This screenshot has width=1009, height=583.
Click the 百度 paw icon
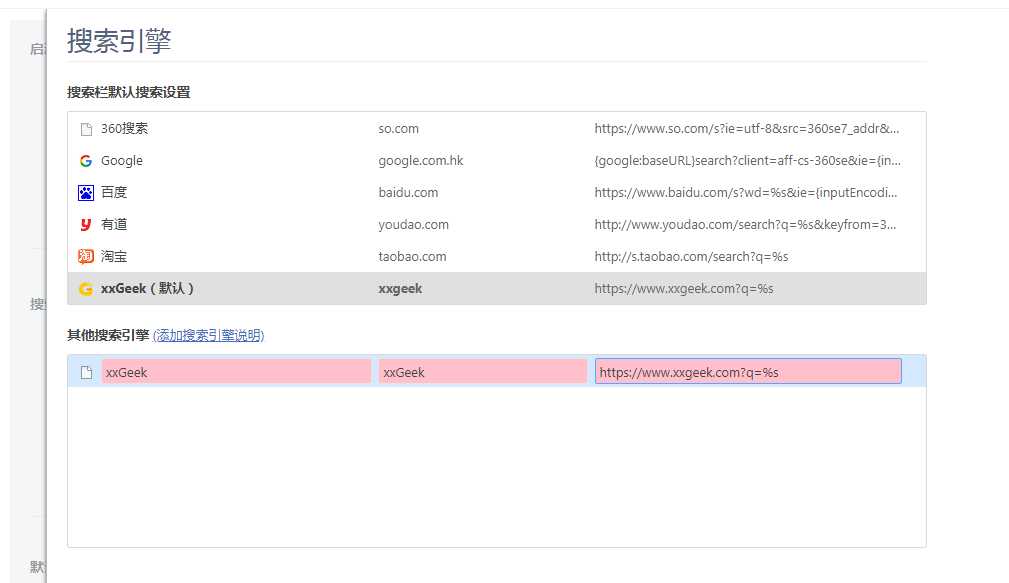pyautogui.click(x=86, y=192)
